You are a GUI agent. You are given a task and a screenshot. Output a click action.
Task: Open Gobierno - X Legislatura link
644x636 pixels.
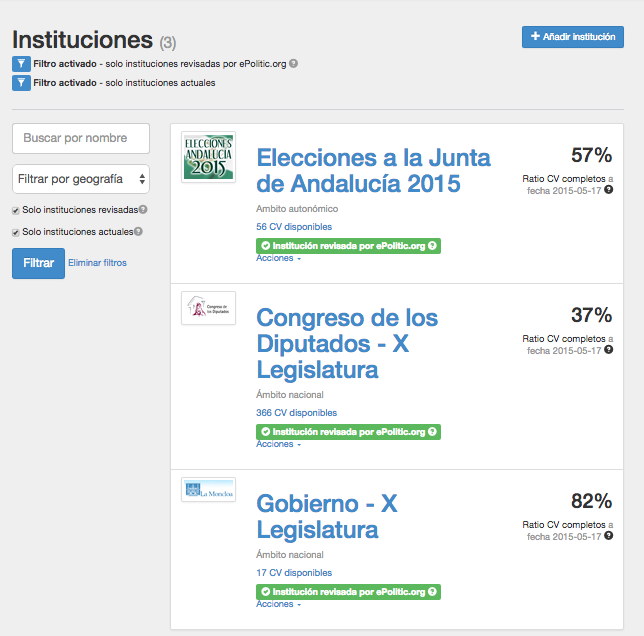(x=327, y=517)
